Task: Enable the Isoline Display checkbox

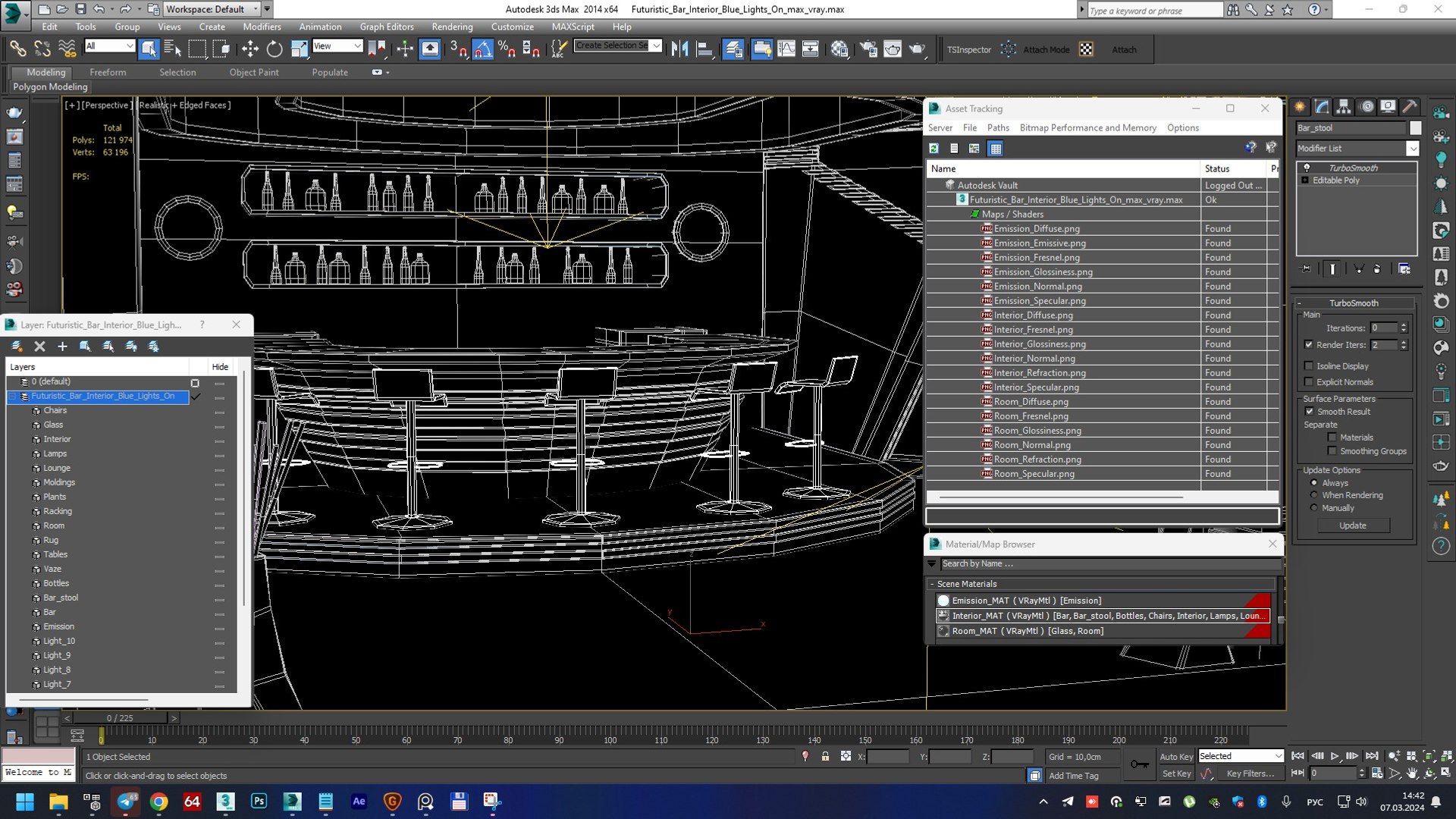Action: (x=1309, y=366)
